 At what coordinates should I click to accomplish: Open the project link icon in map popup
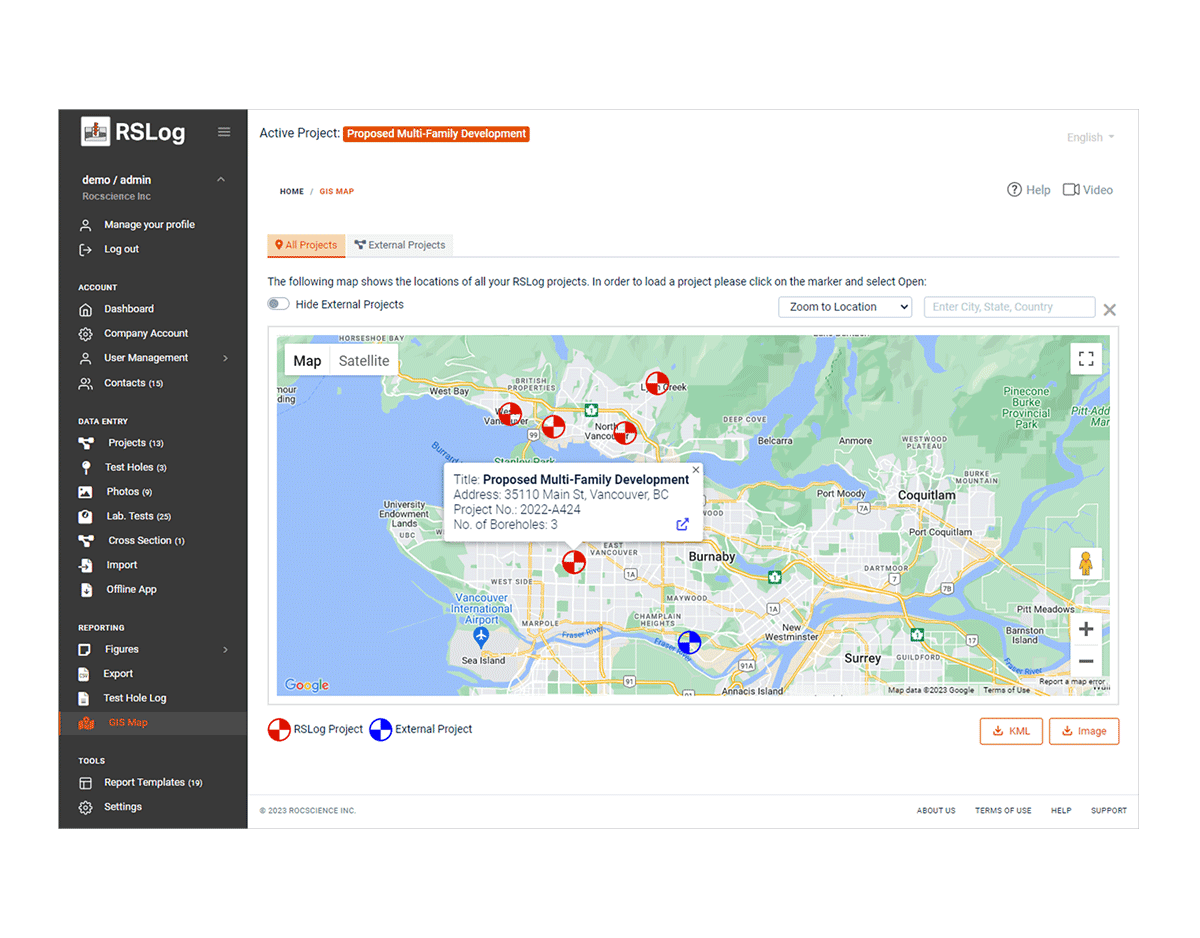coord(682,525)
